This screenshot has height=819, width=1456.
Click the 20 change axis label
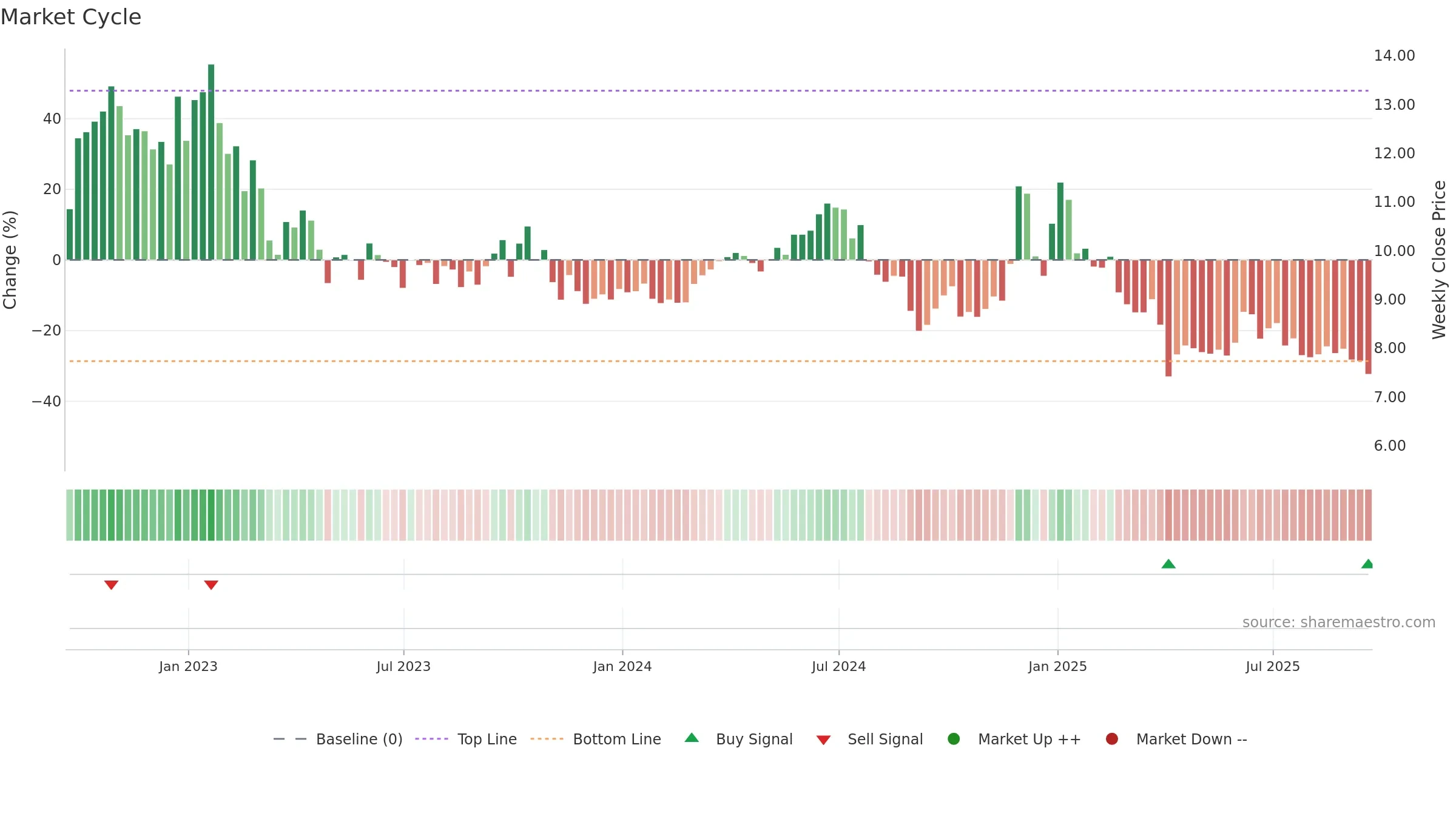pyautogui.click(x=52, y=189)
